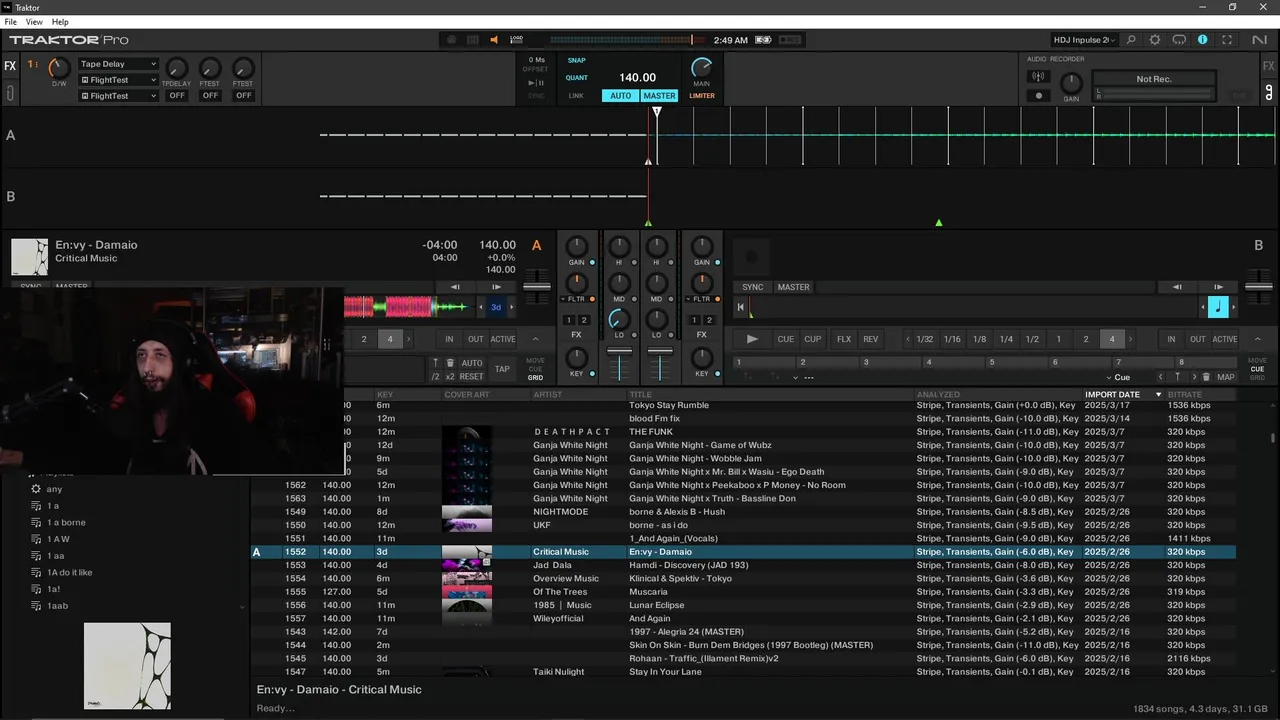1280x720 pixels.
Task: Toggle AUTO master mode
Action: 621,96
